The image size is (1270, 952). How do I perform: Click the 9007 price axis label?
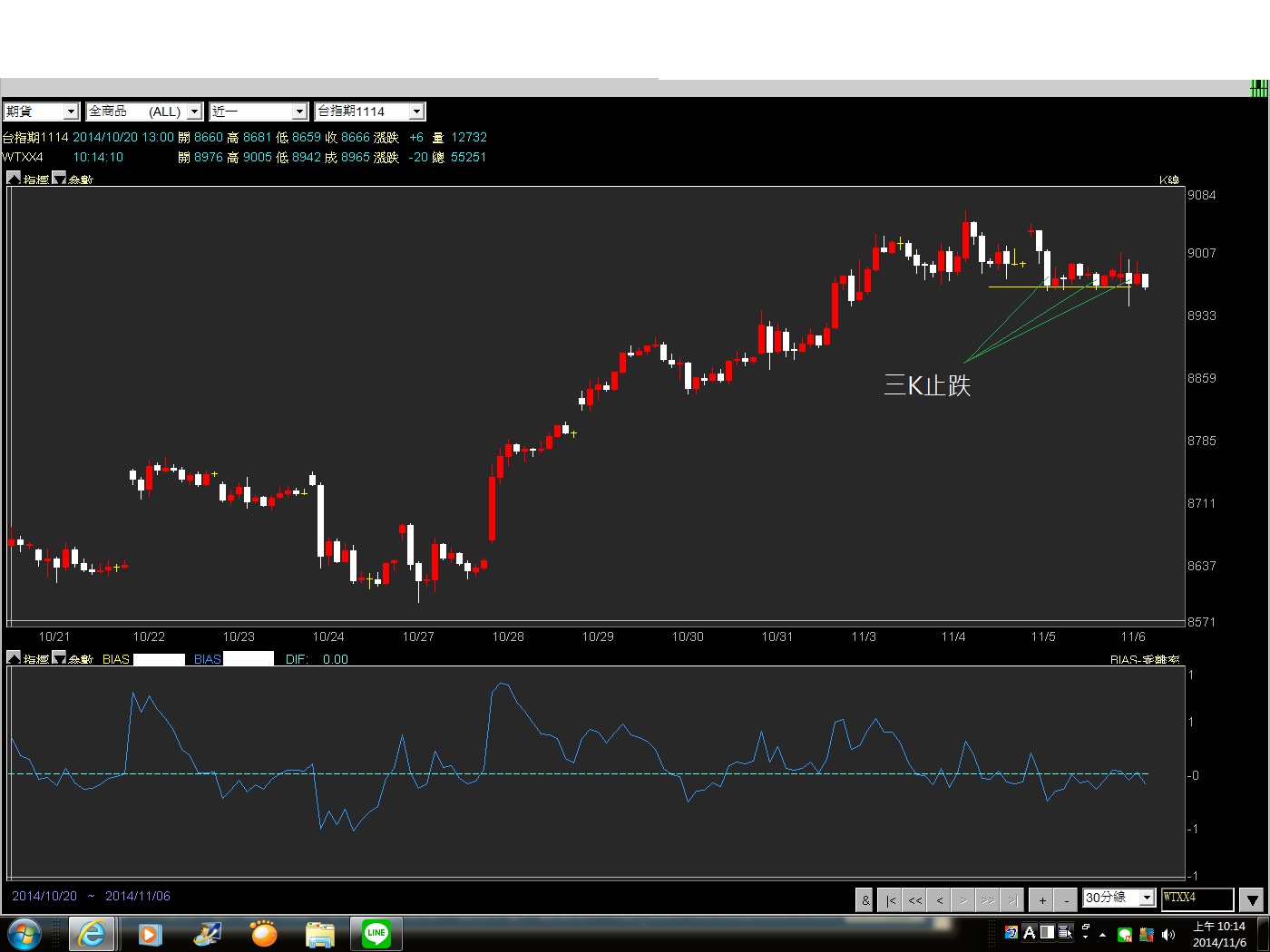point(1202,253)
